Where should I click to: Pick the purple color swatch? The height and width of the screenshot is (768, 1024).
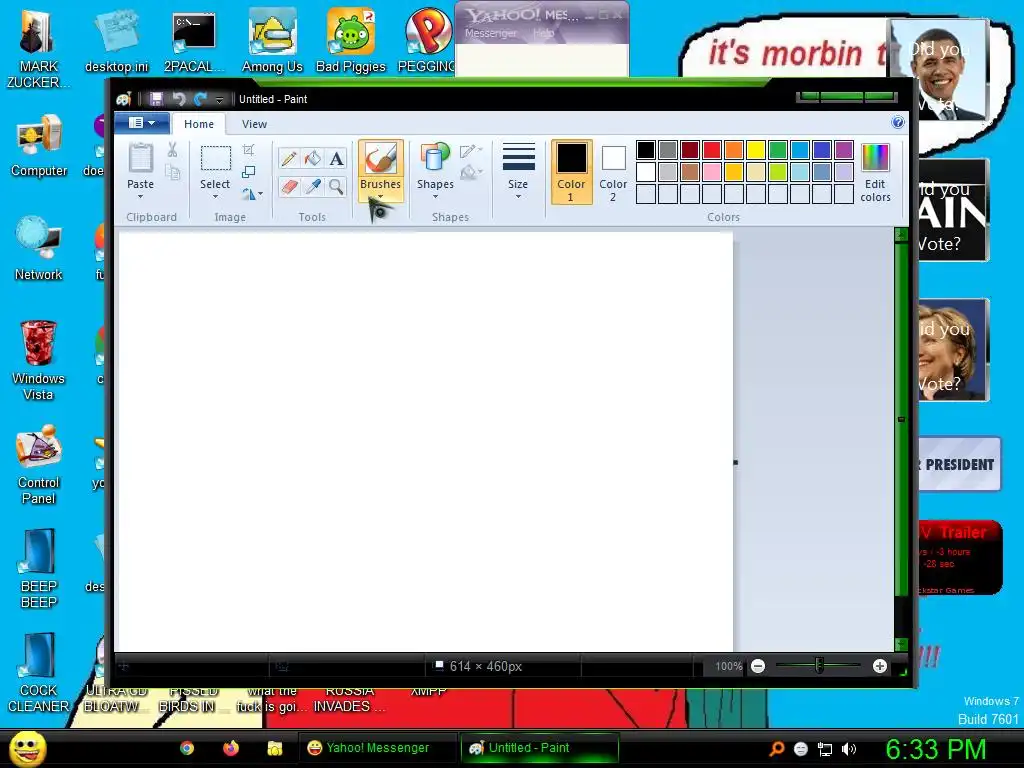844,150
